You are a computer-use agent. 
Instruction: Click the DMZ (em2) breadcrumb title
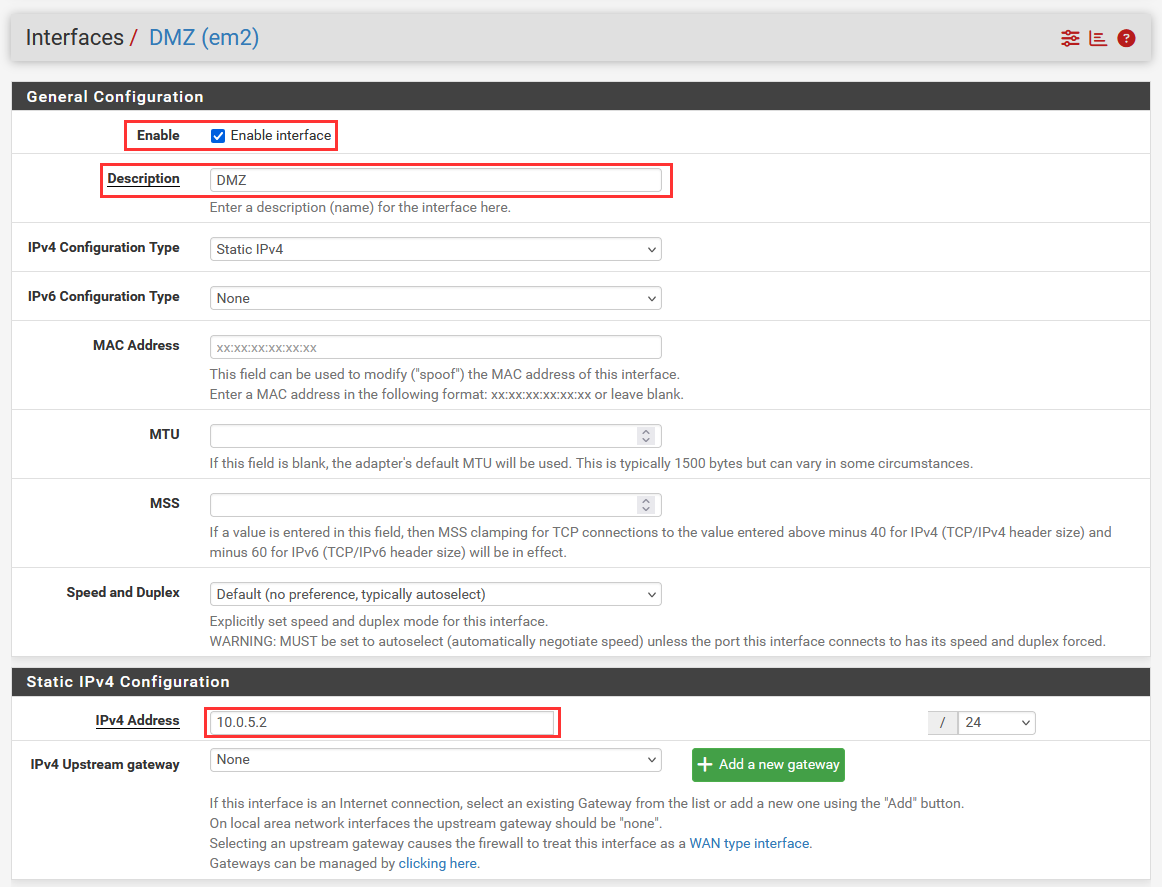point(204,38)
